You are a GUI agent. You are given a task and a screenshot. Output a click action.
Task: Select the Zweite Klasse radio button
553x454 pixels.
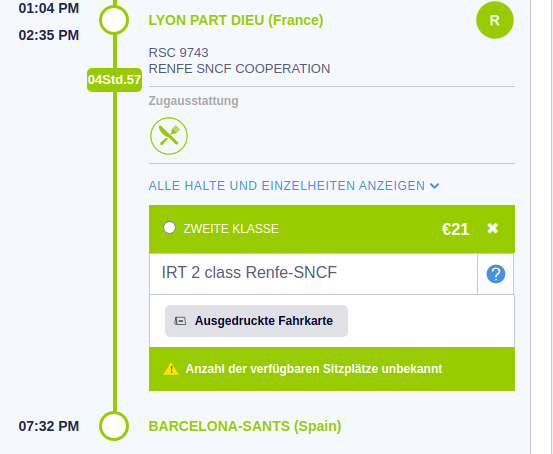pos(169,228)
